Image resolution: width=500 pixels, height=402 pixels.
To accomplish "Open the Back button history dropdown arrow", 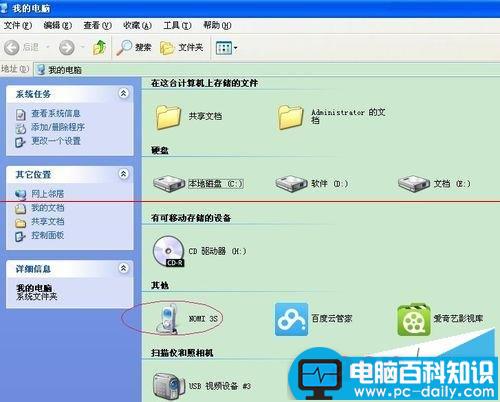I will pos(48,47).
